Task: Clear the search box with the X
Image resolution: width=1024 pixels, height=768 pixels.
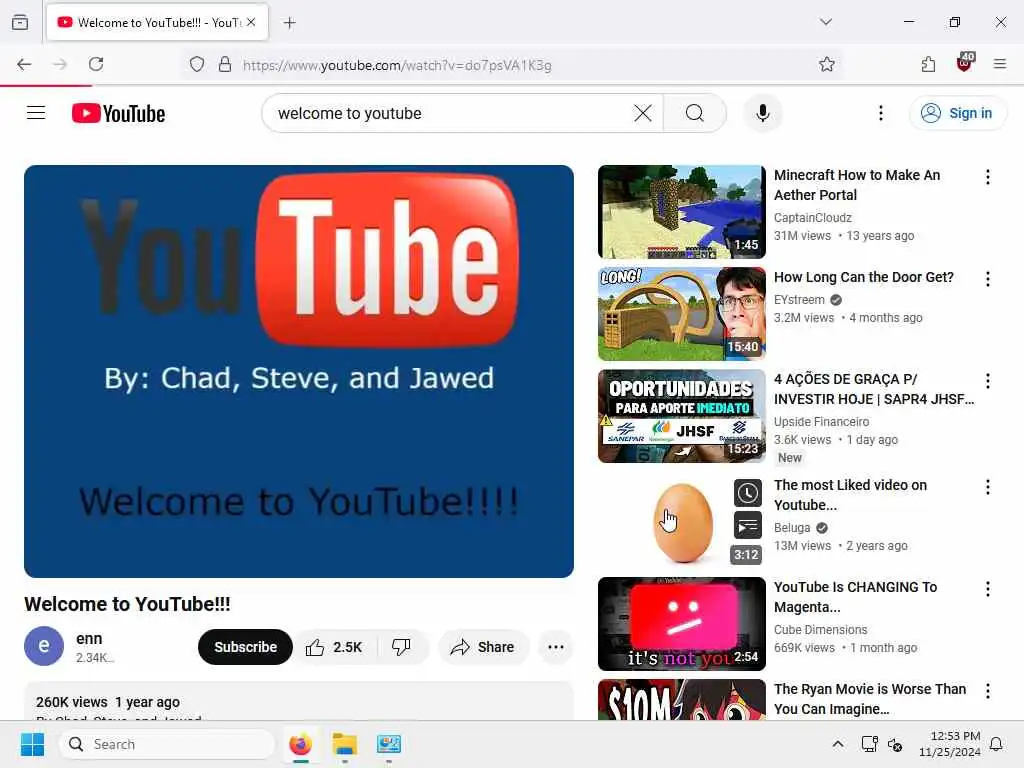Action: click(643, 113)
